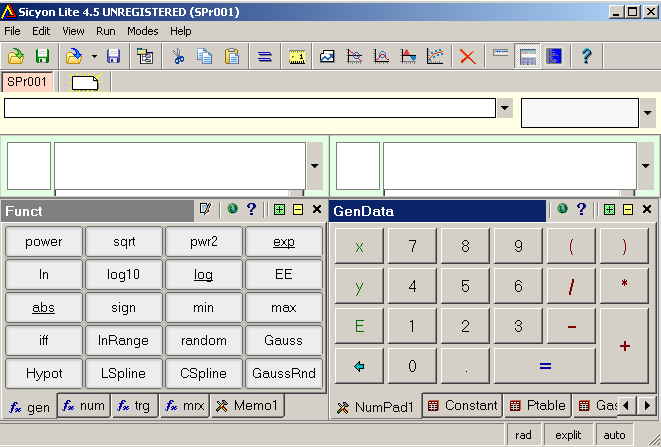
Task: Click the question mark in GenData panel
Action: [581, 209]
